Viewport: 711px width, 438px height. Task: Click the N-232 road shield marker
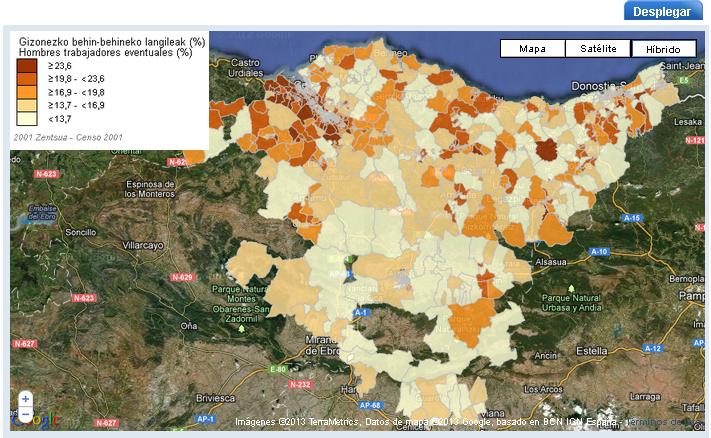tap(298, 384)
